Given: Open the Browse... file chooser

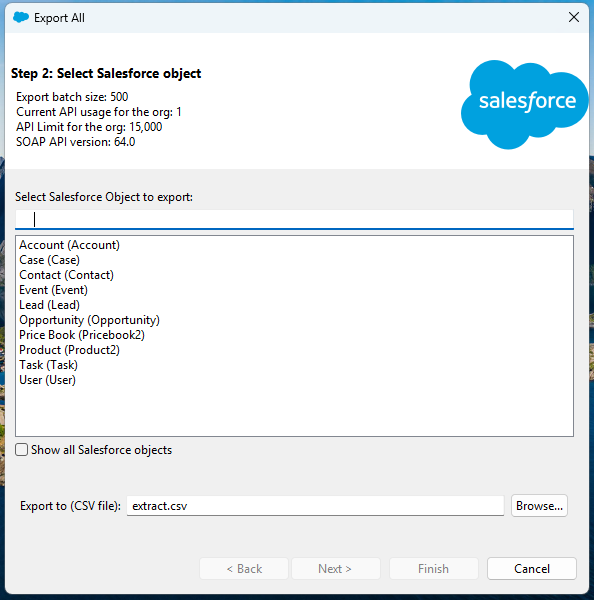Looking at the screenshot, I should click(539, 506).
